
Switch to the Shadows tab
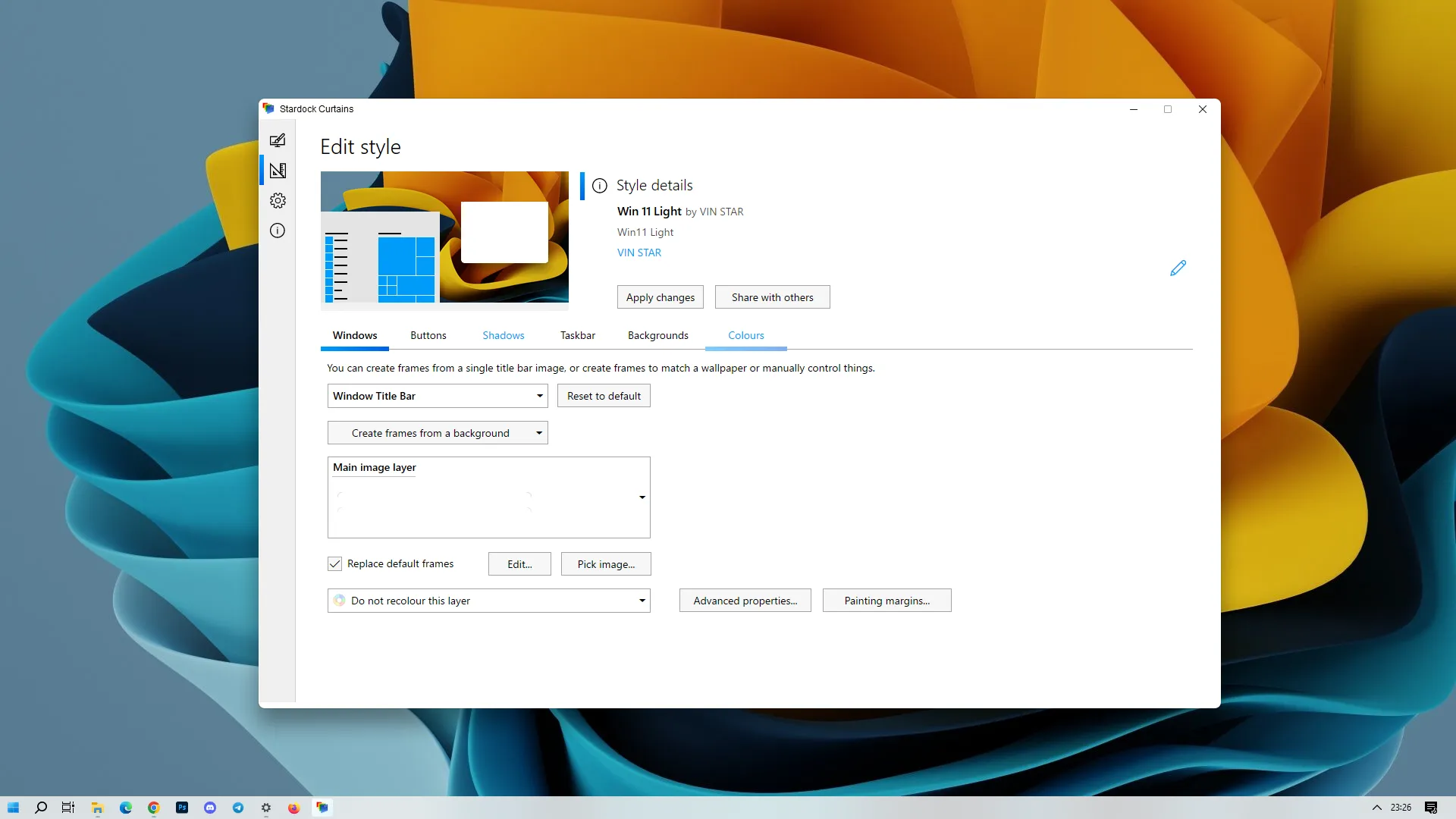[504, 335]
